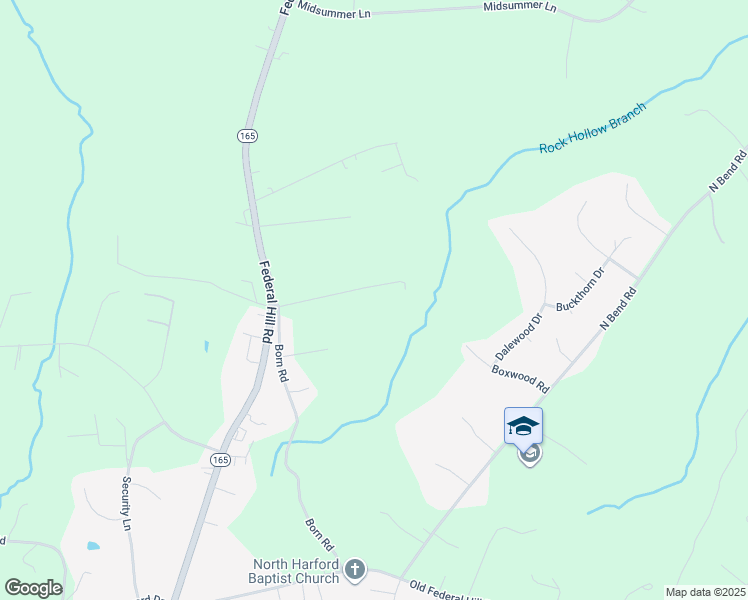Image resolution: width=748 pixels, height=600 pixels.
Task: Click the upper route 165 highway shield
Action: tap(247, 136)
